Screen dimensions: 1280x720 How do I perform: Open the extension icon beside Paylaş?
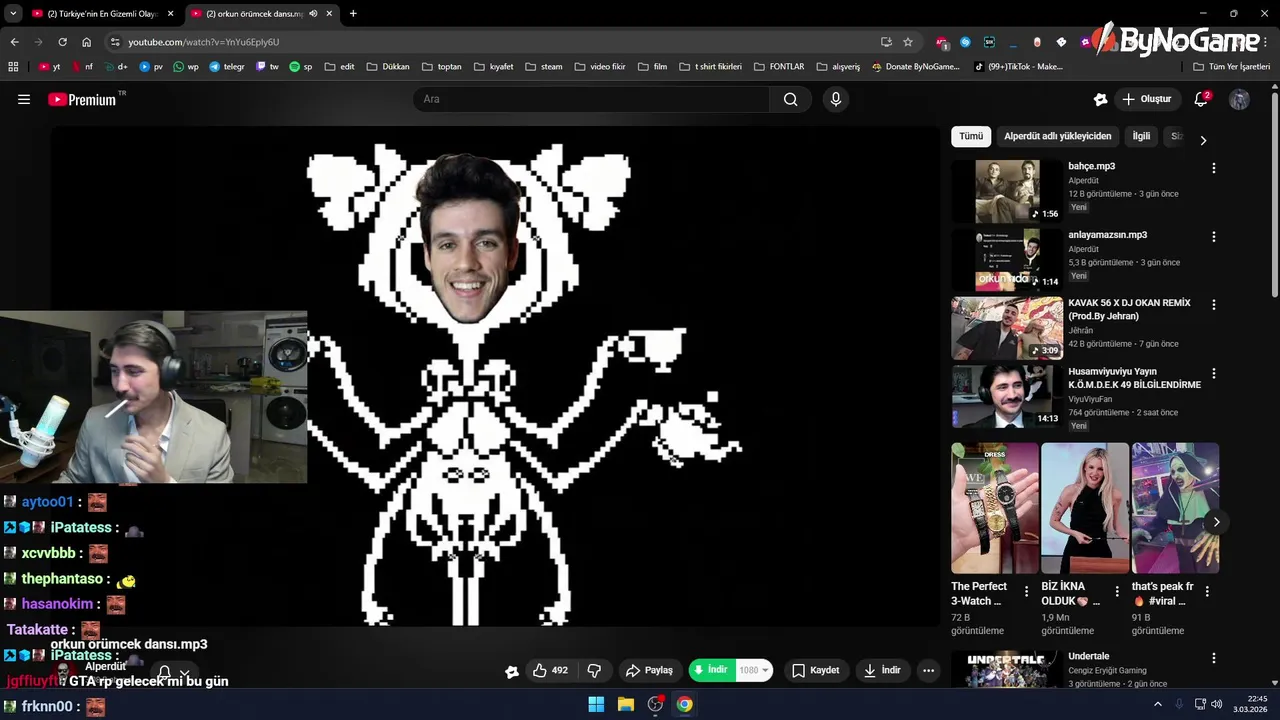tap(512, 671)
